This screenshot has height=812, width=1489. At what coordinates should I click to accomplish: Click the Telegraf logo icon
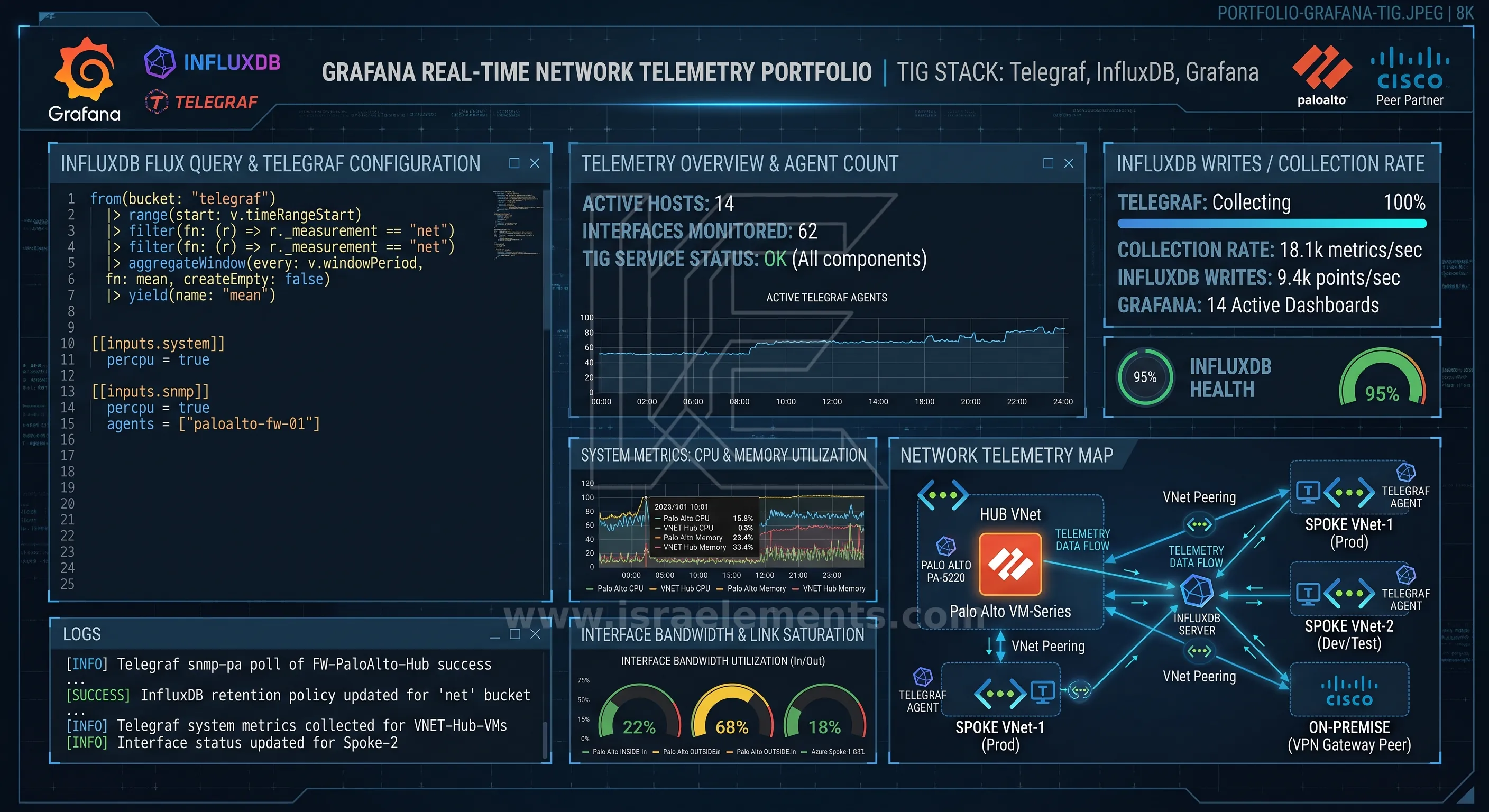(156, 101)
